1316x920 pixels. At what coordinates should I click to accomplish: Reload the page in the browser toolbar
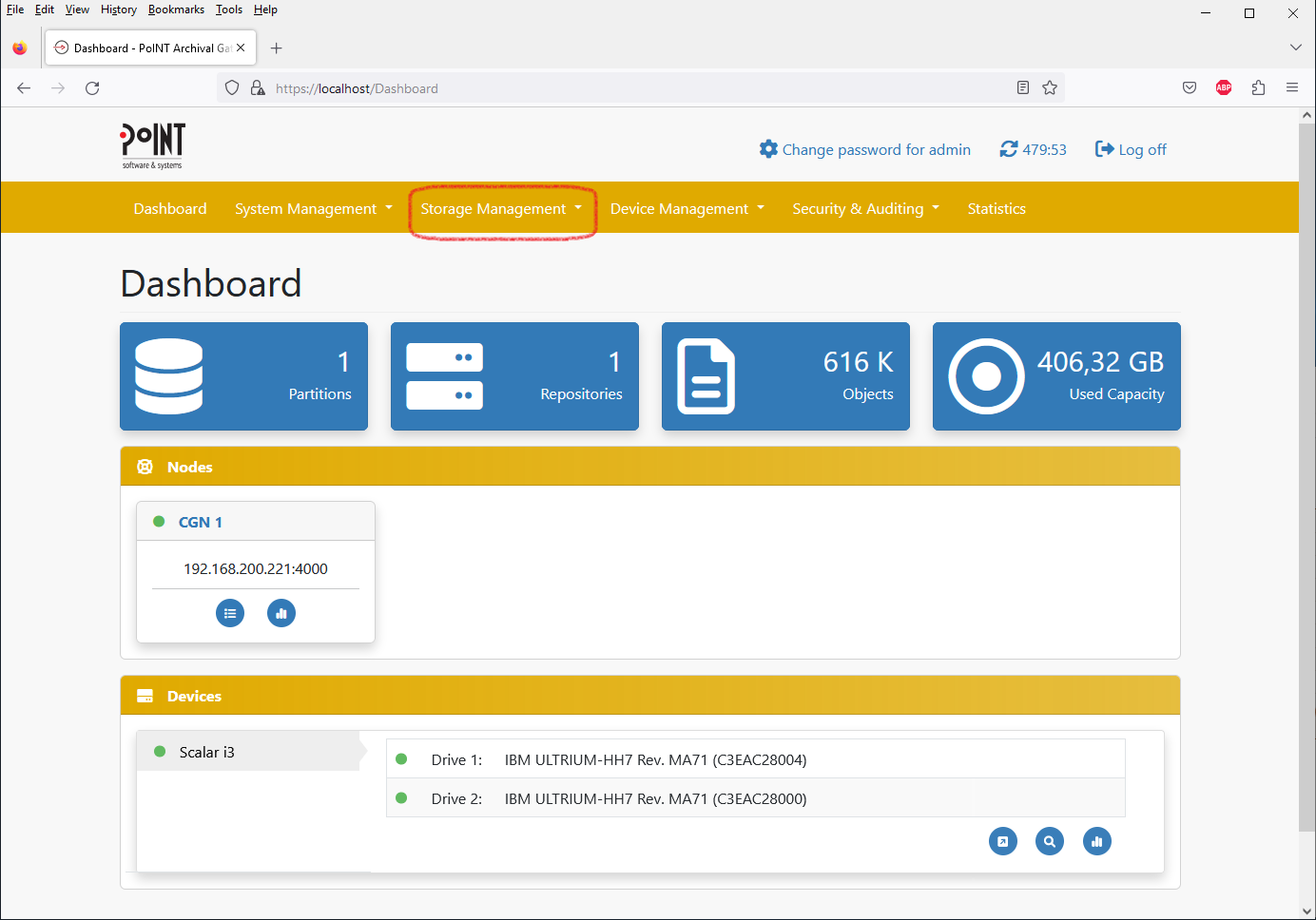pyautogui.click(x=92, y=87)
